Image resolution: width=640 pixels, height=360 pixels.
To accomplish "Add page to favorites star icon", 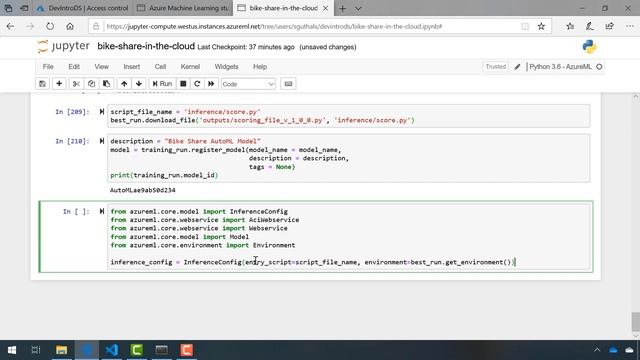I will click(x=541, y=27).
